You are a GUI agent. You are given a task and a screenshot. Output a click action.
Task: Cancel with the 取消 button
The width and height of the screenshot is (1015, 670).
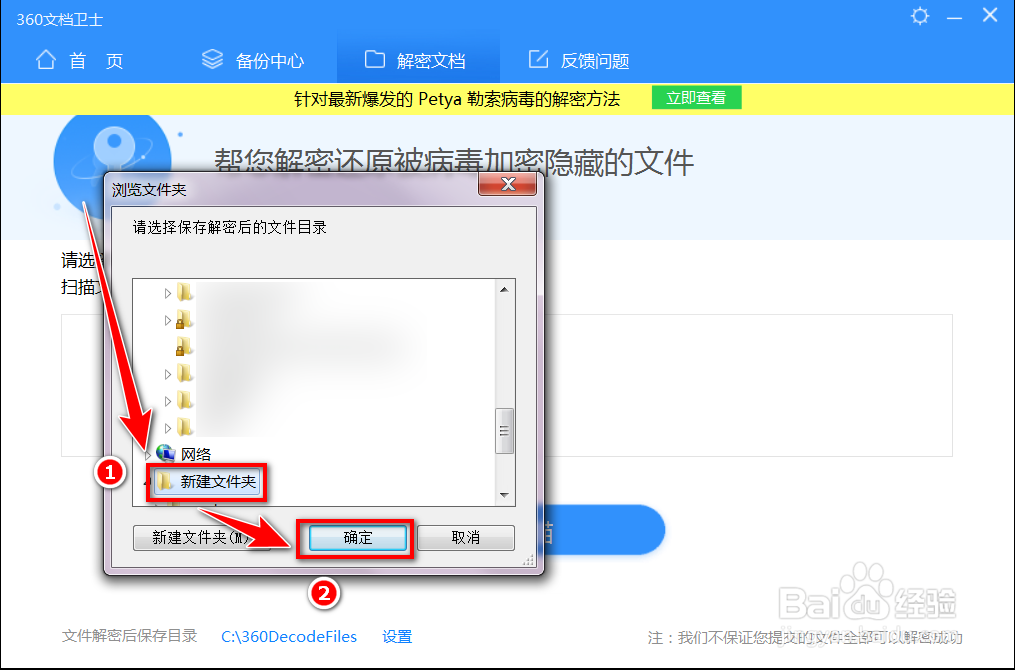pyautogui.click(x=465, y=537)
